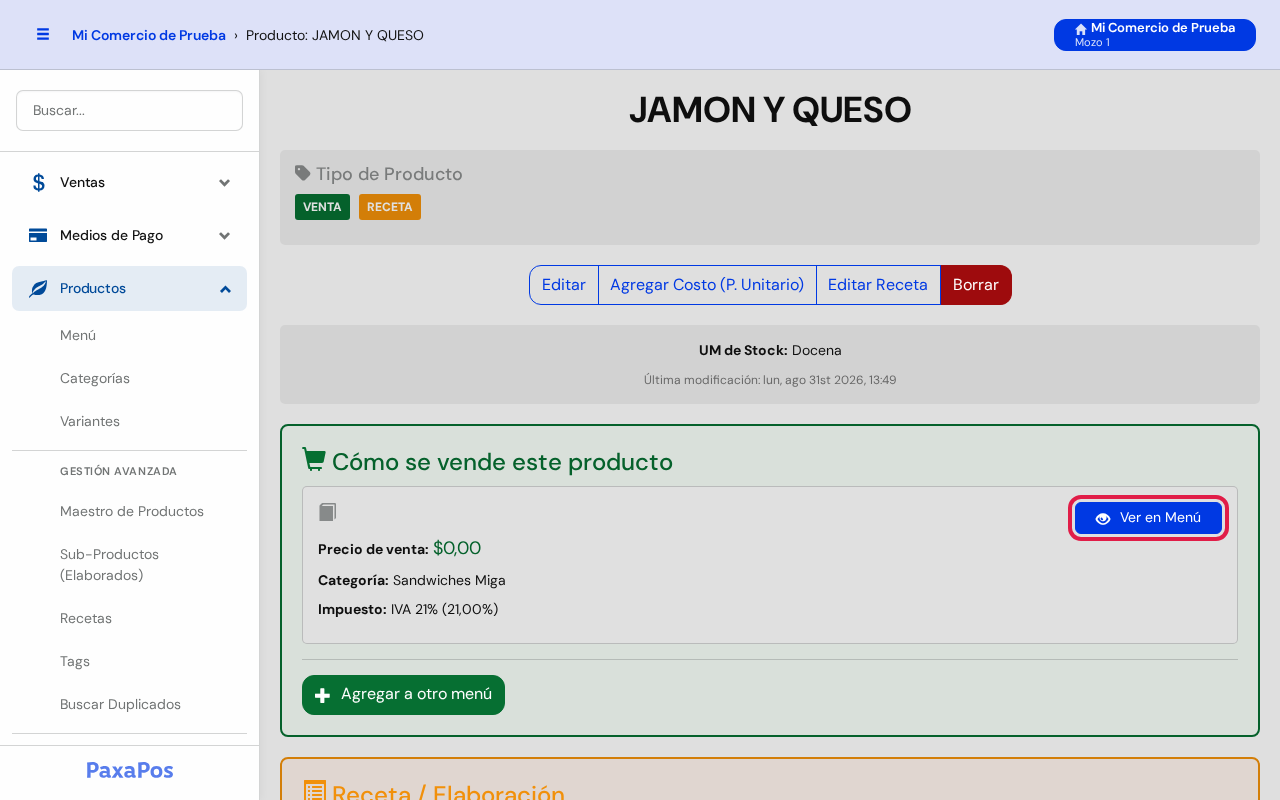Focus the Buscar... search field

point(130,110)
